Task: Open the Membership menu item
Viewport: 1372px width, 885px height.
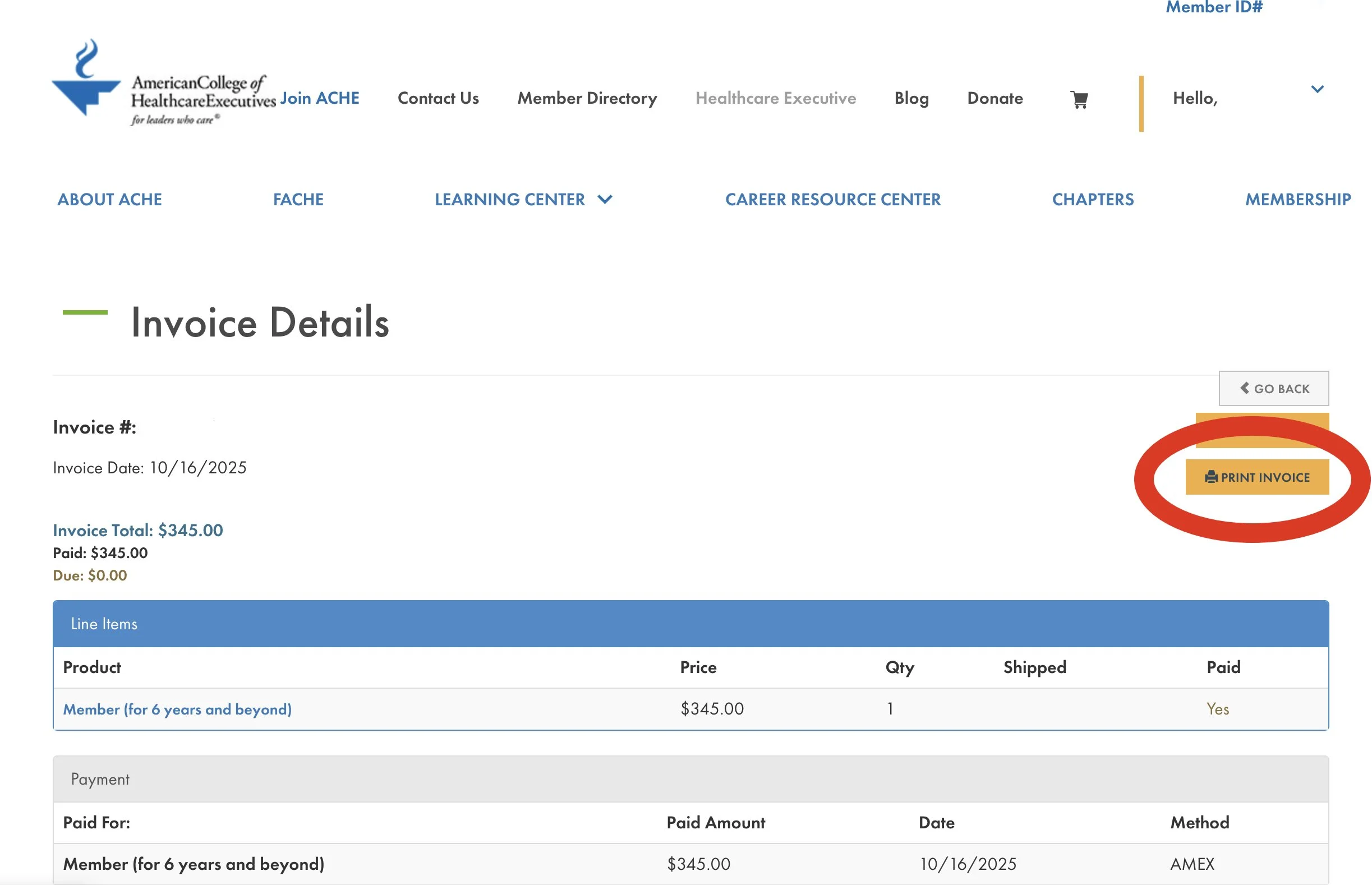Action: pyautogui.click(x=1297, y=200)
